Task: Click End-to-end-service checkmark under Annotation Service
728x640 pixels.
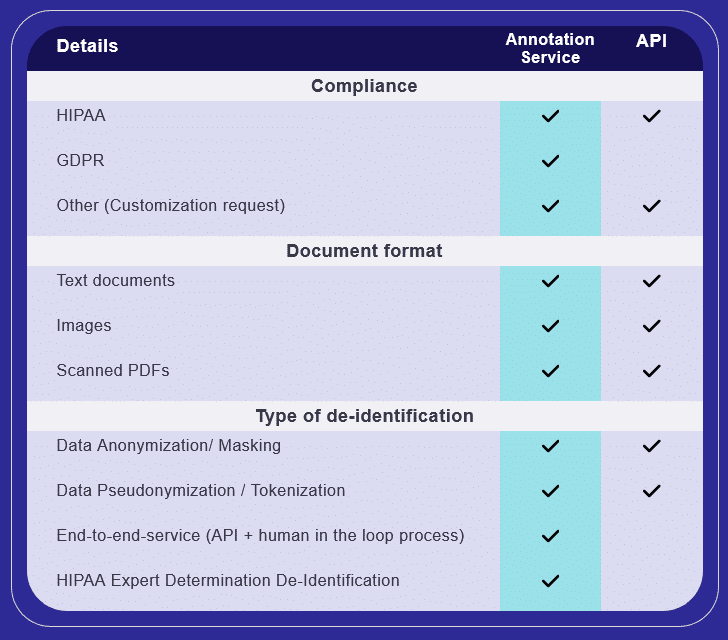Action: pos(550,536)
